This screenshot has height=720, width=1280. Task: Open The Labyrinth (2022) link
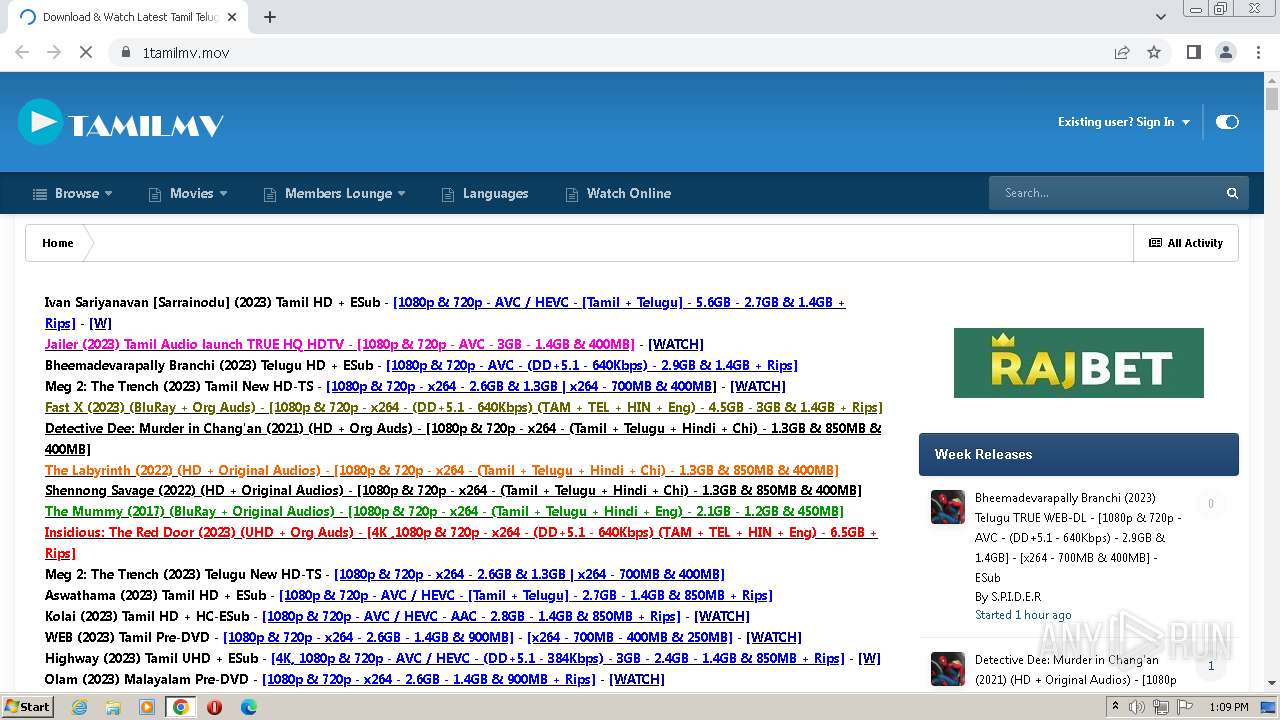[x=442, y=470]
